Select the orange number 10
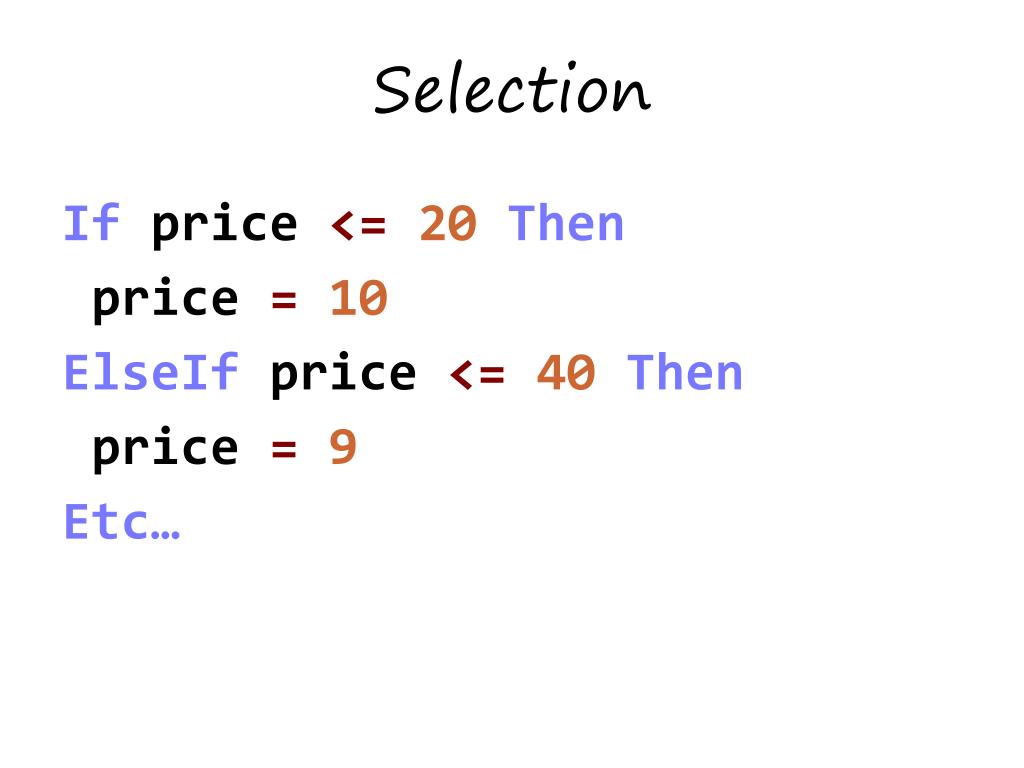This screenshot has height=768, width=1024. (358, 299)
